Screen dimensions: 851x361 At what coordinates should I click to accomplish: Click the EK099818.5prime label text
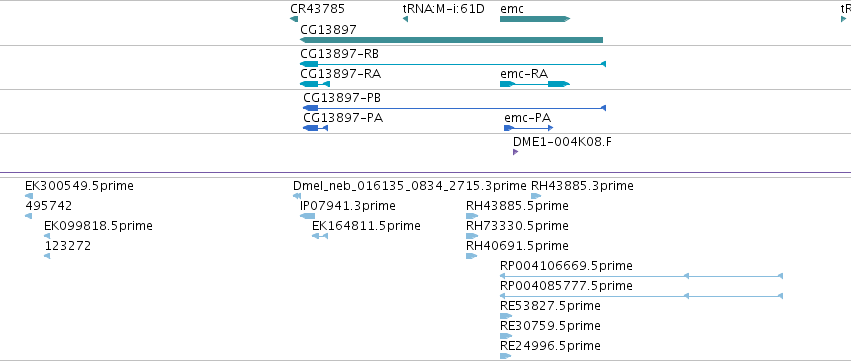coord(98,226)
